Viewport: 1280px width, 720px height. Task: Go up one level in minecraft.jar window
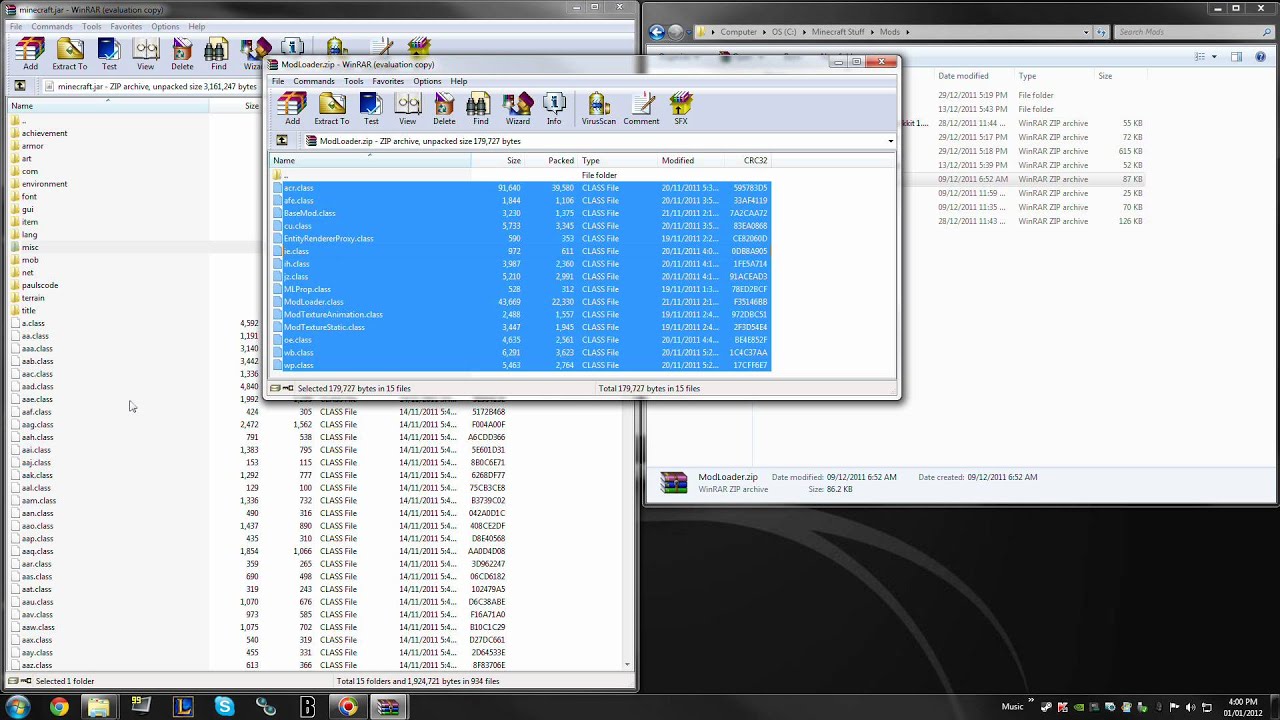point(20,86)
